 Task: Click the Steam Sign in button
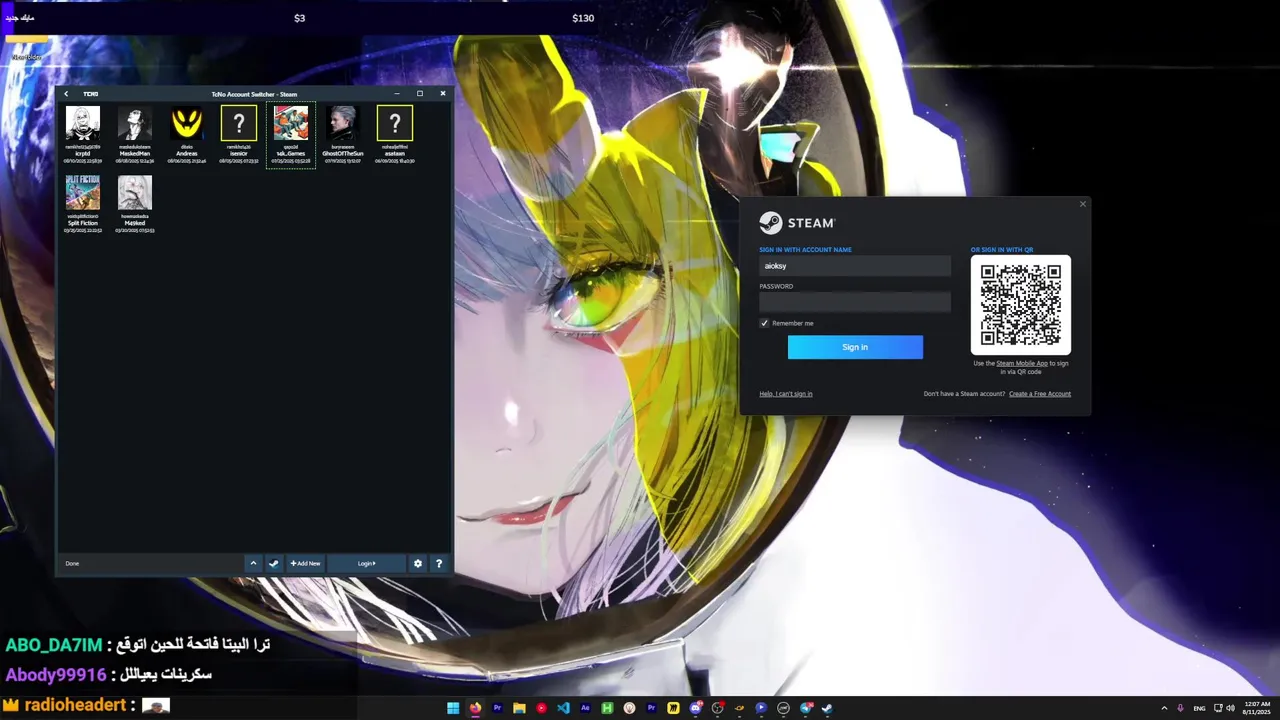click(x=855, y=347)
